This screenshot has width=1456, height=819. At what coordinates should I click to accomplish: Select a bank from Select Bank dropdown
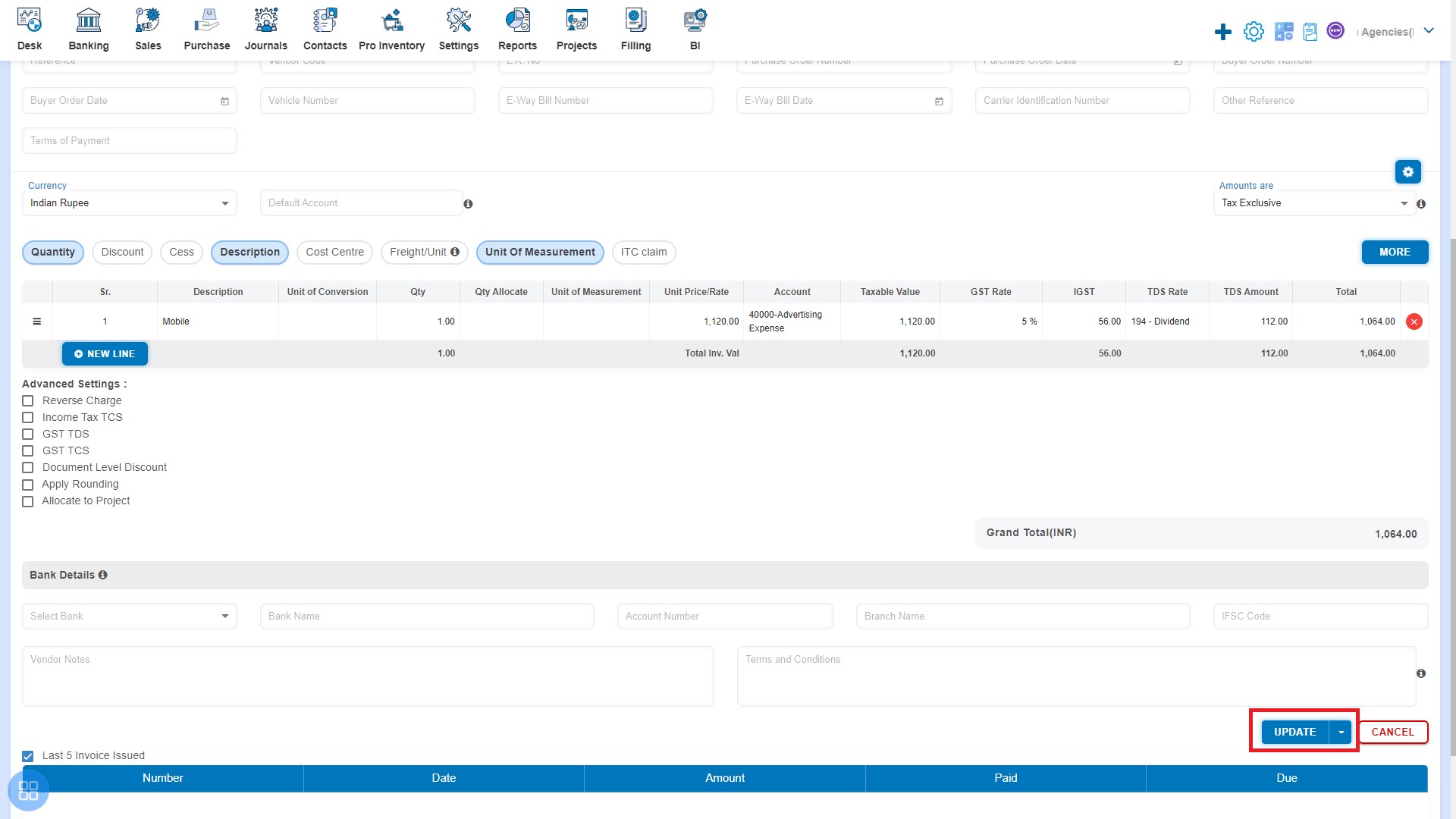[x=130, y=616]
